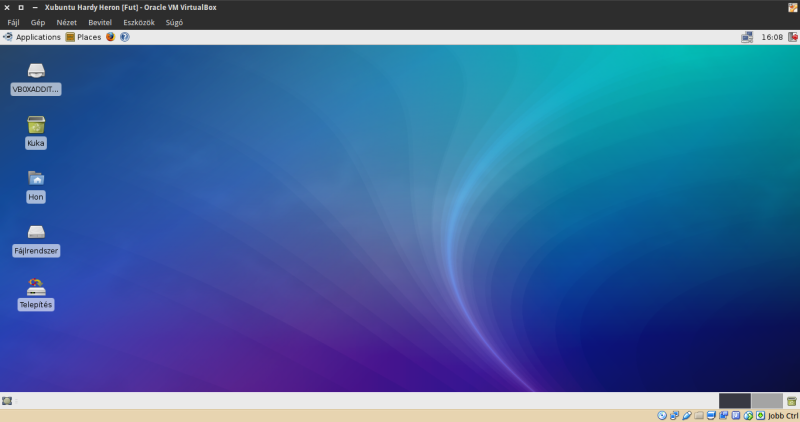Click the display status icon
This screenshot has height=422, width=800.
(x=711, y=416)
